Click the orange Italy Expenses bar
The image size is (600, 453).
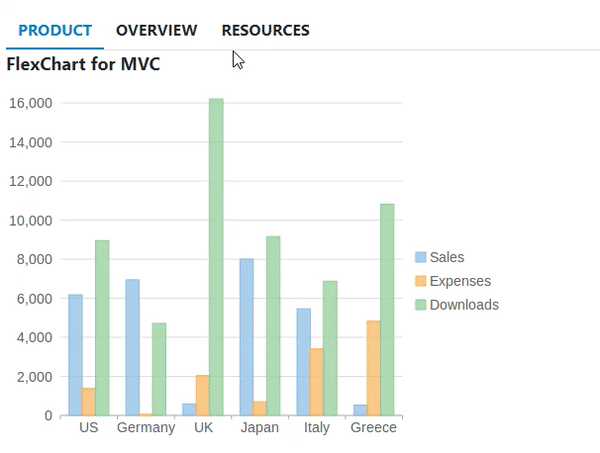click(x=316, y=382)
